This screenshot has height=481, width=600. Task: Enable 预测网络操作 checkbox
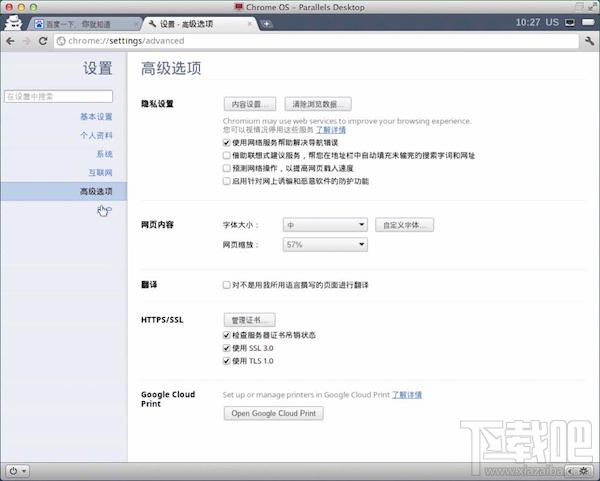coord(227,168)
